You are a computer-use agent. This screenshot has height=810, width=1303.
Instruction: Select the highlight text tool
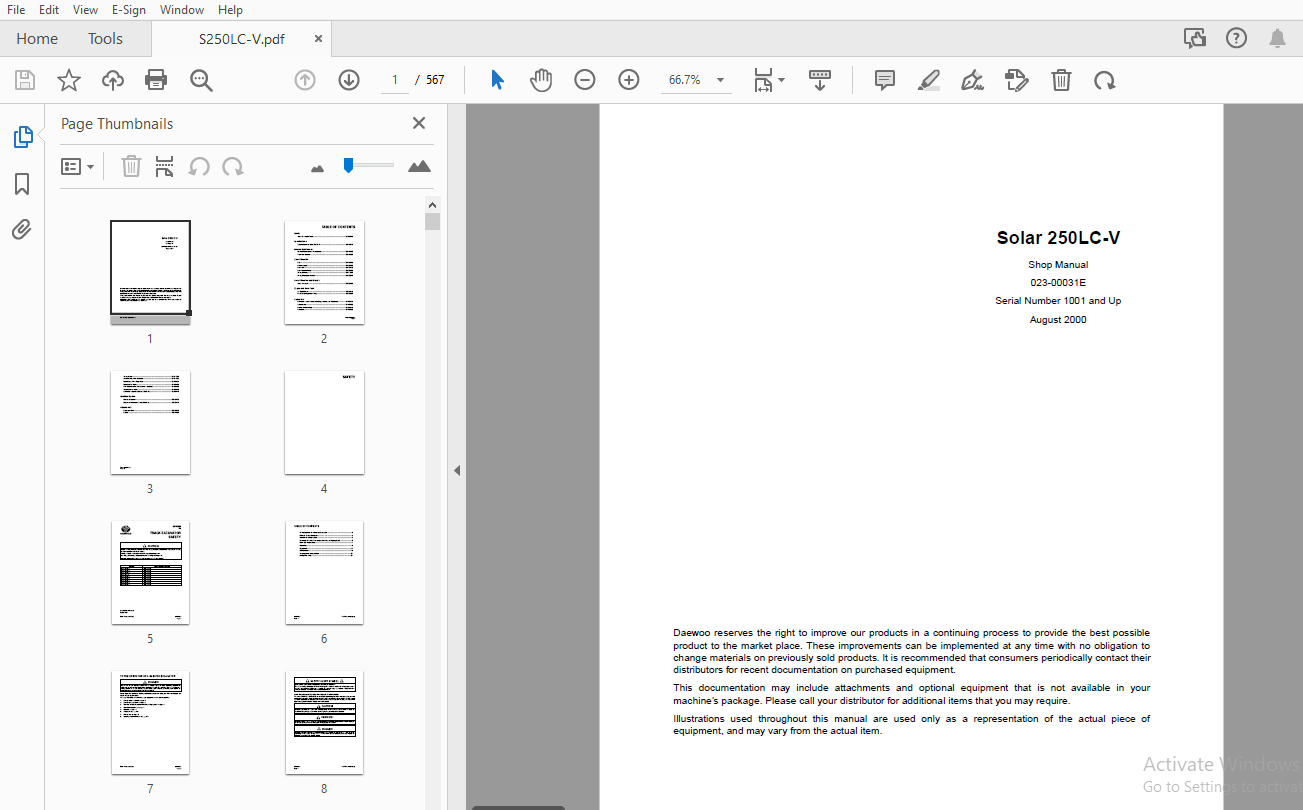(929, 80)
